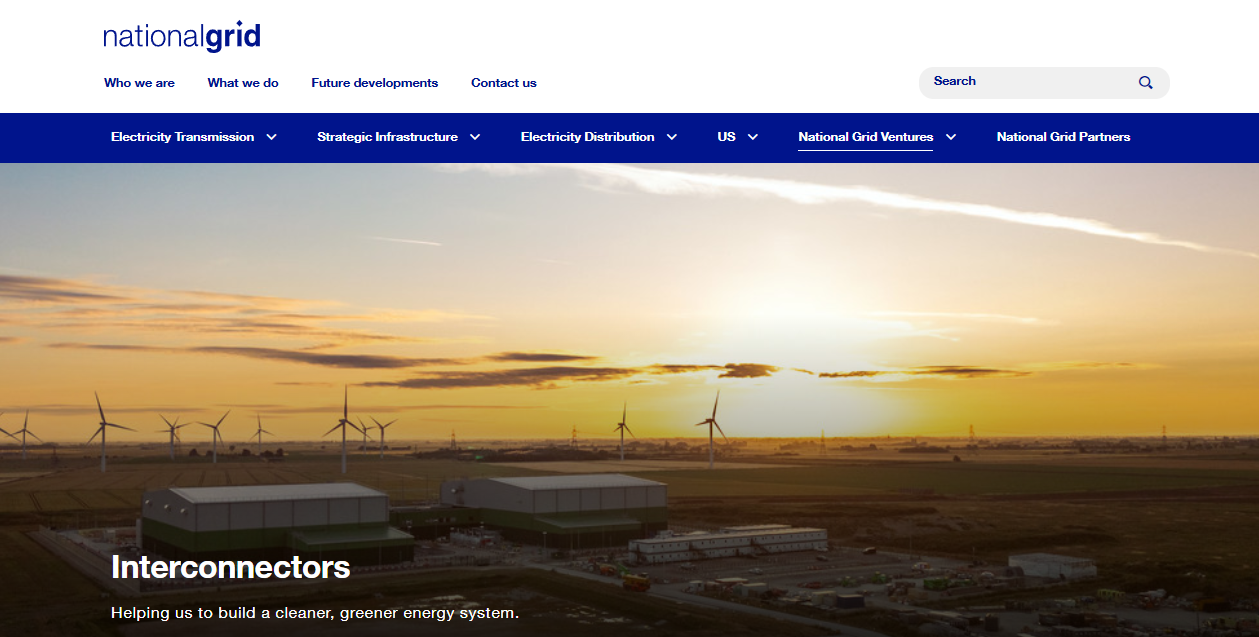This screenshot has height=637, width=1259.
Task: Click the search magnifying glass icon
Action: click(x=1144, y=82)
